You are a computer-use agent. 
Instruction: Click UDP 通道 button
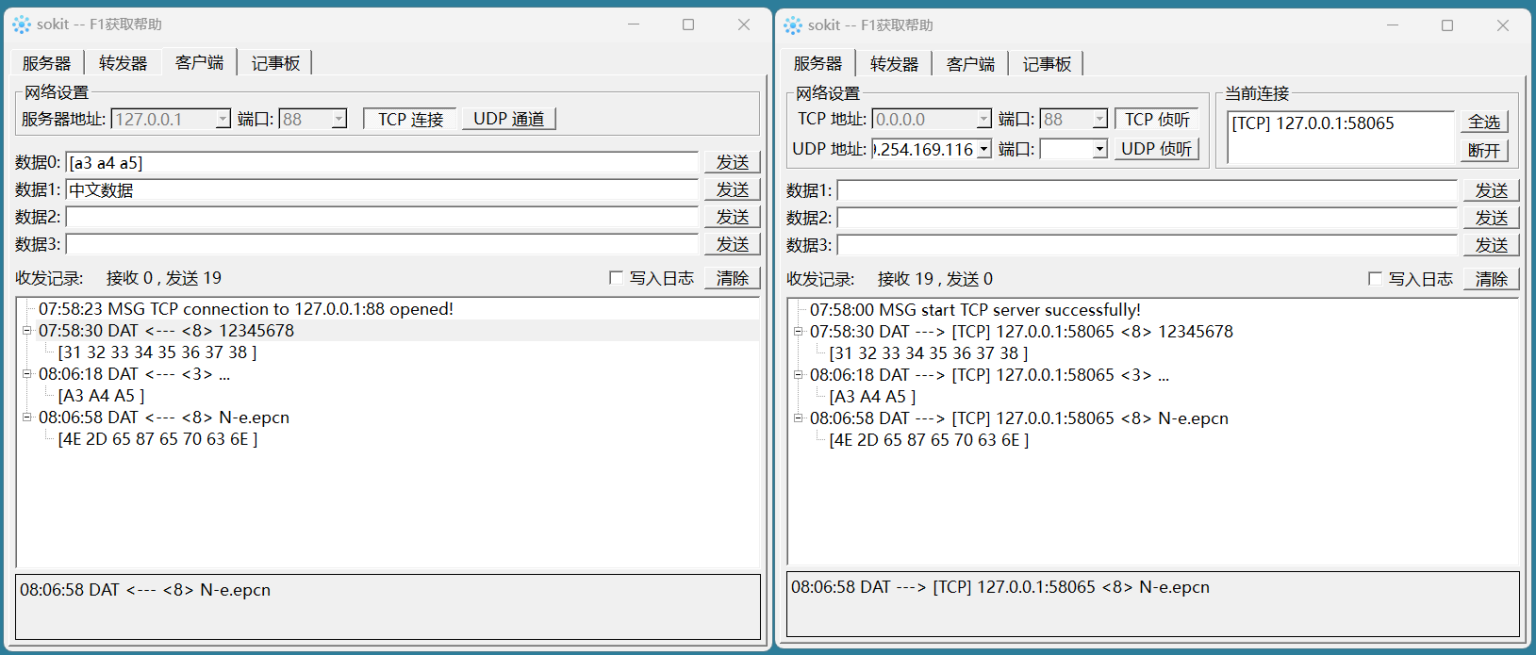(509, 119)
